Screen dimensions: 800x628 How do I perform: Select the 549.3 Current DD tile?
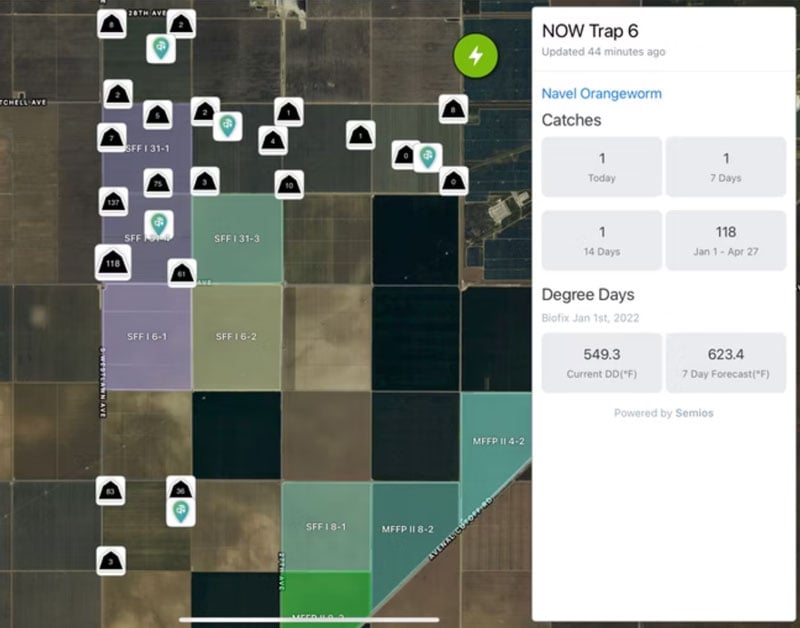pos(600,361)
